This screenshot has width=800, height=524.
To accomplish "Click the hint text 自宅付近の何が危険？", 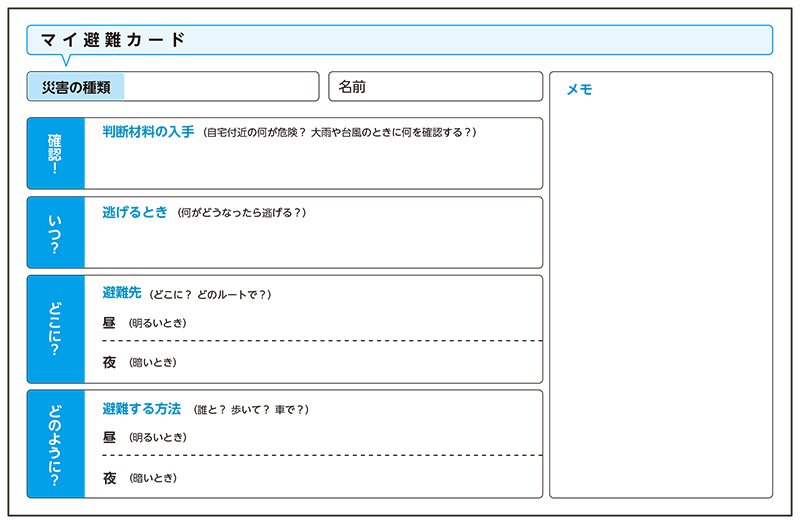I will (x=255, y=132).
